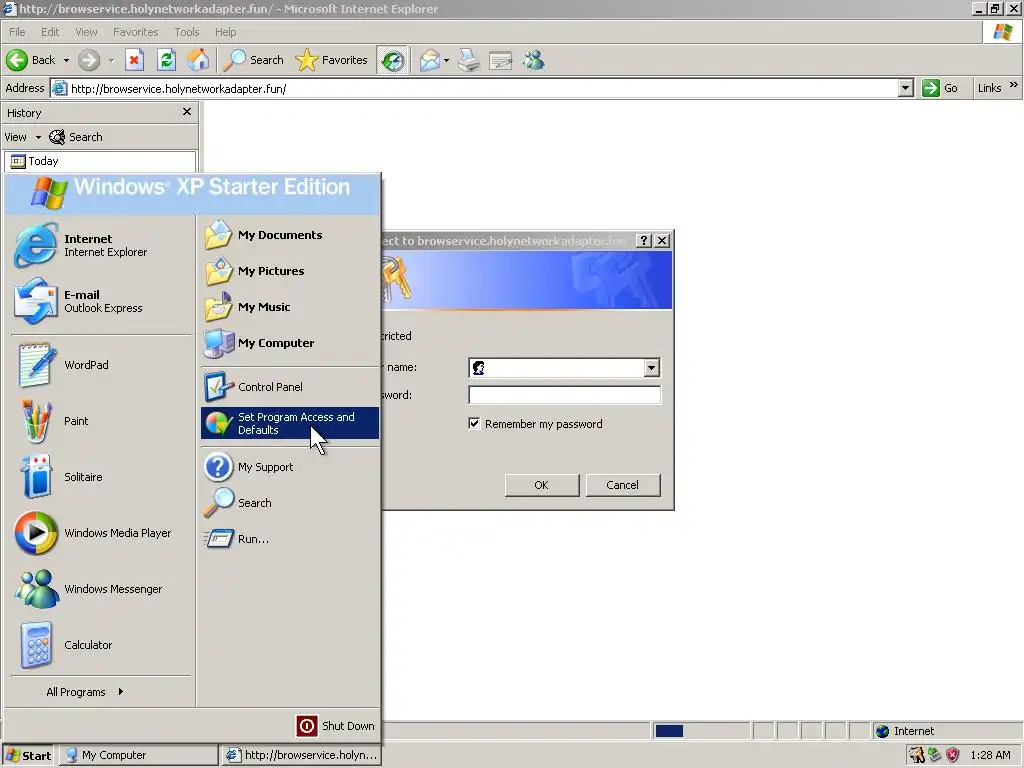Click the Start button
This screenshot has height=768, width=1024.
tap(28, 756)
